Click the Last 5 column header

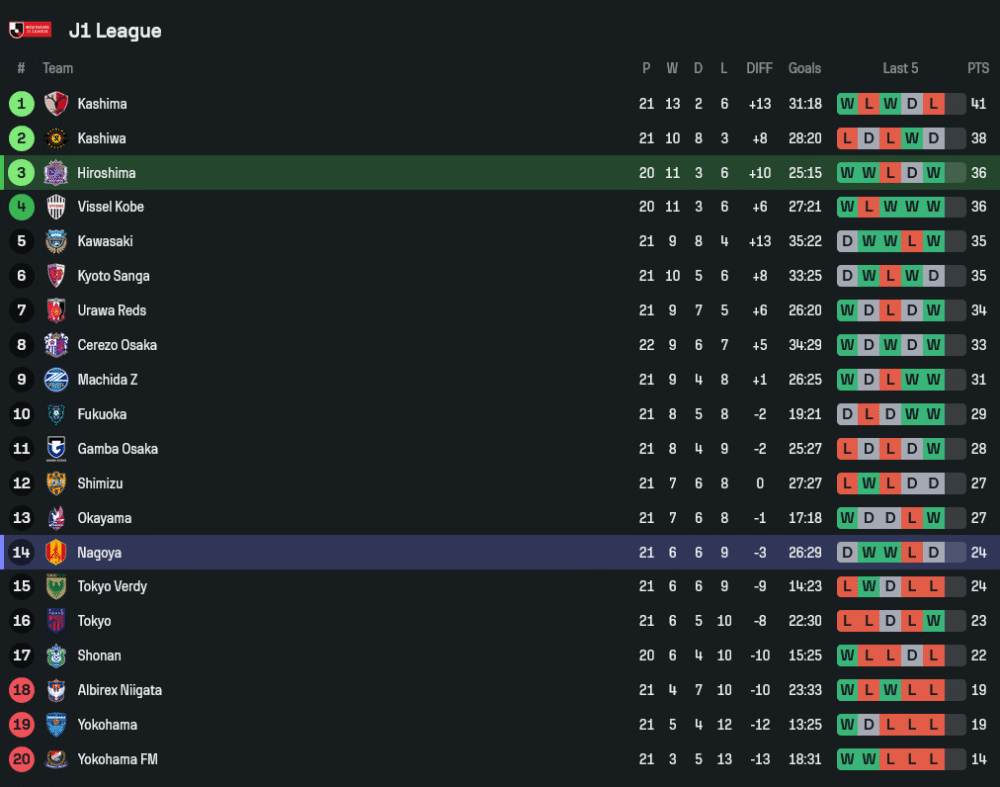point(900,68)
